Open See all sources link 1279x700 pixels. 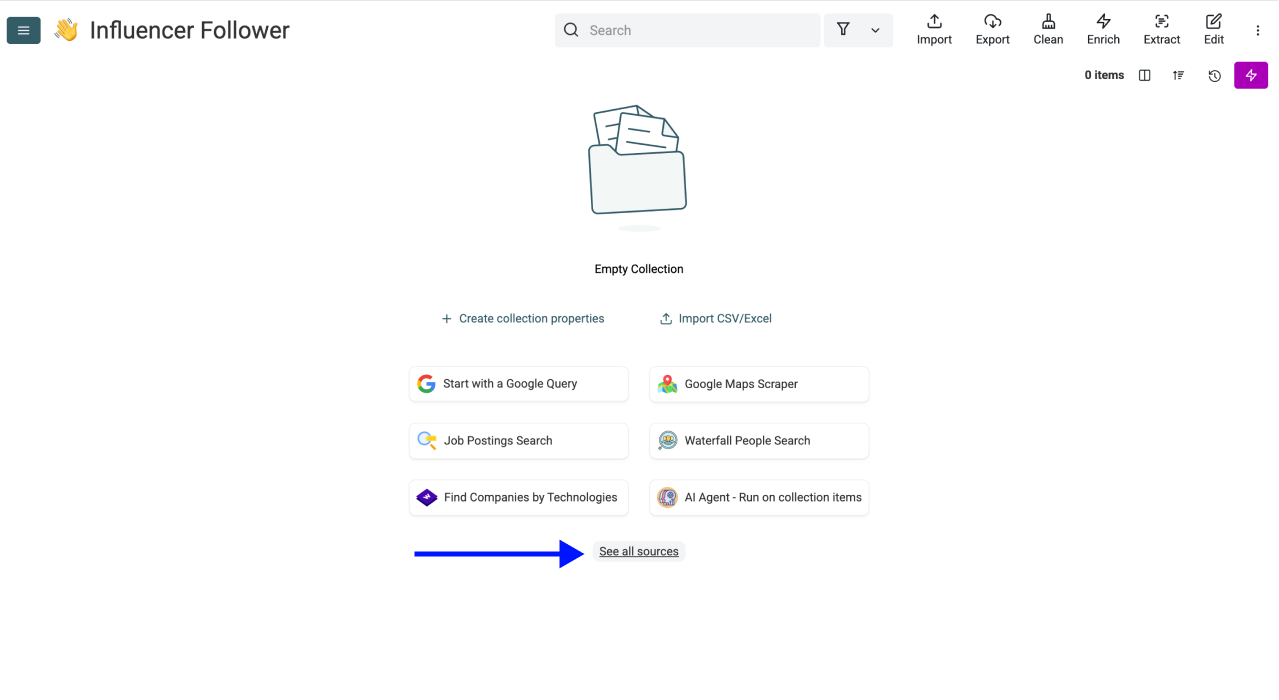pyautogui.click(x=638, y=552)
